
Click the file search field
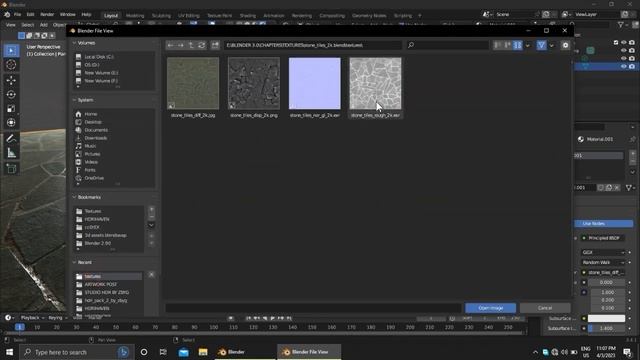click(x=447, y=45)
